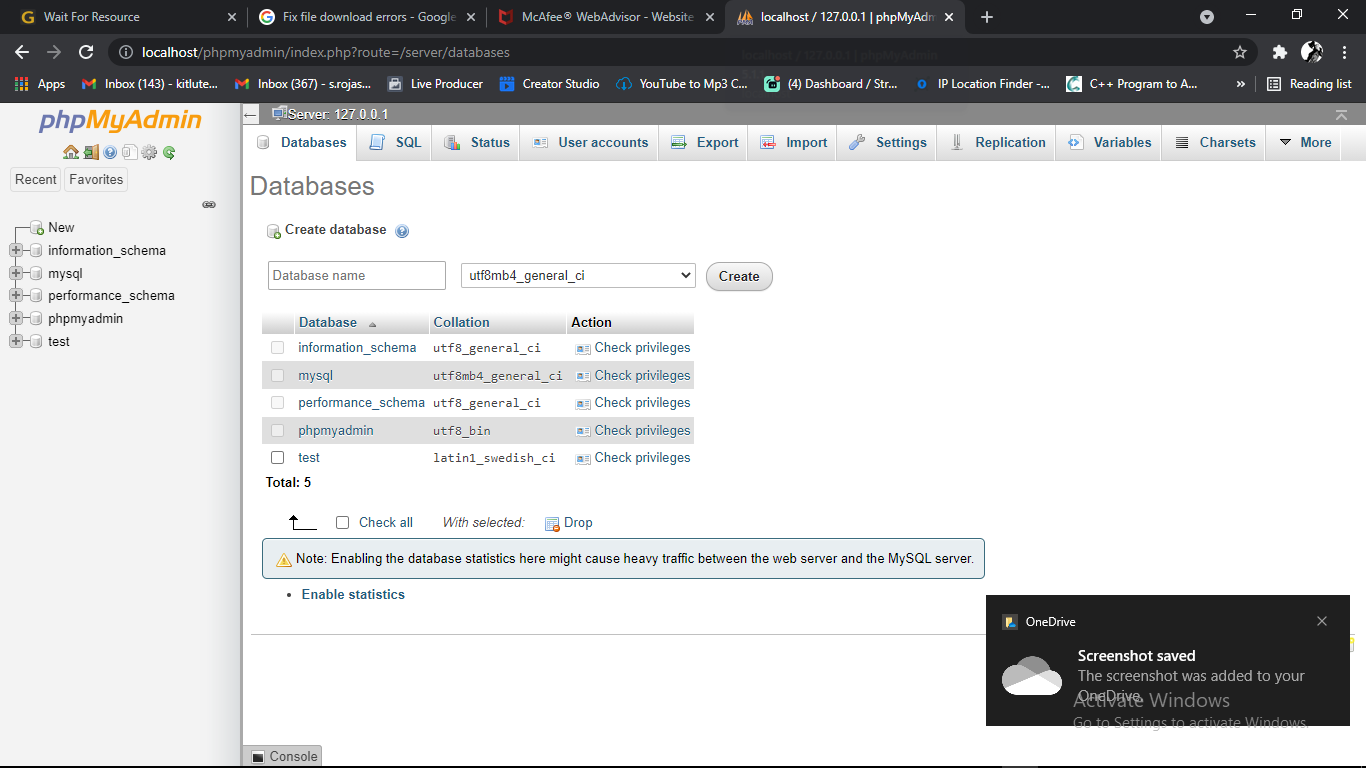Open the User accounts tab
The image size is (1366, 768).
click(591, 143)
